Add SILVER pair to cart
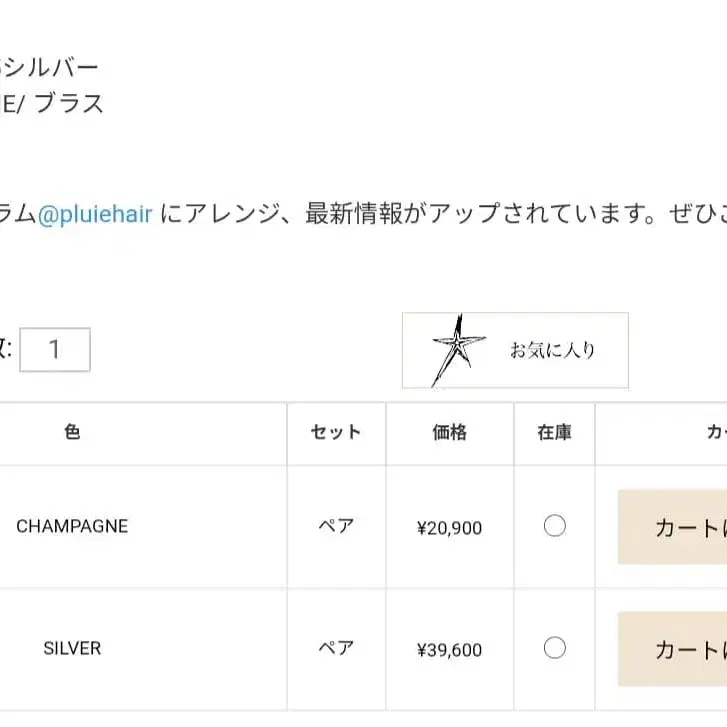Viewport: 727px width, 727px height. 672,649
